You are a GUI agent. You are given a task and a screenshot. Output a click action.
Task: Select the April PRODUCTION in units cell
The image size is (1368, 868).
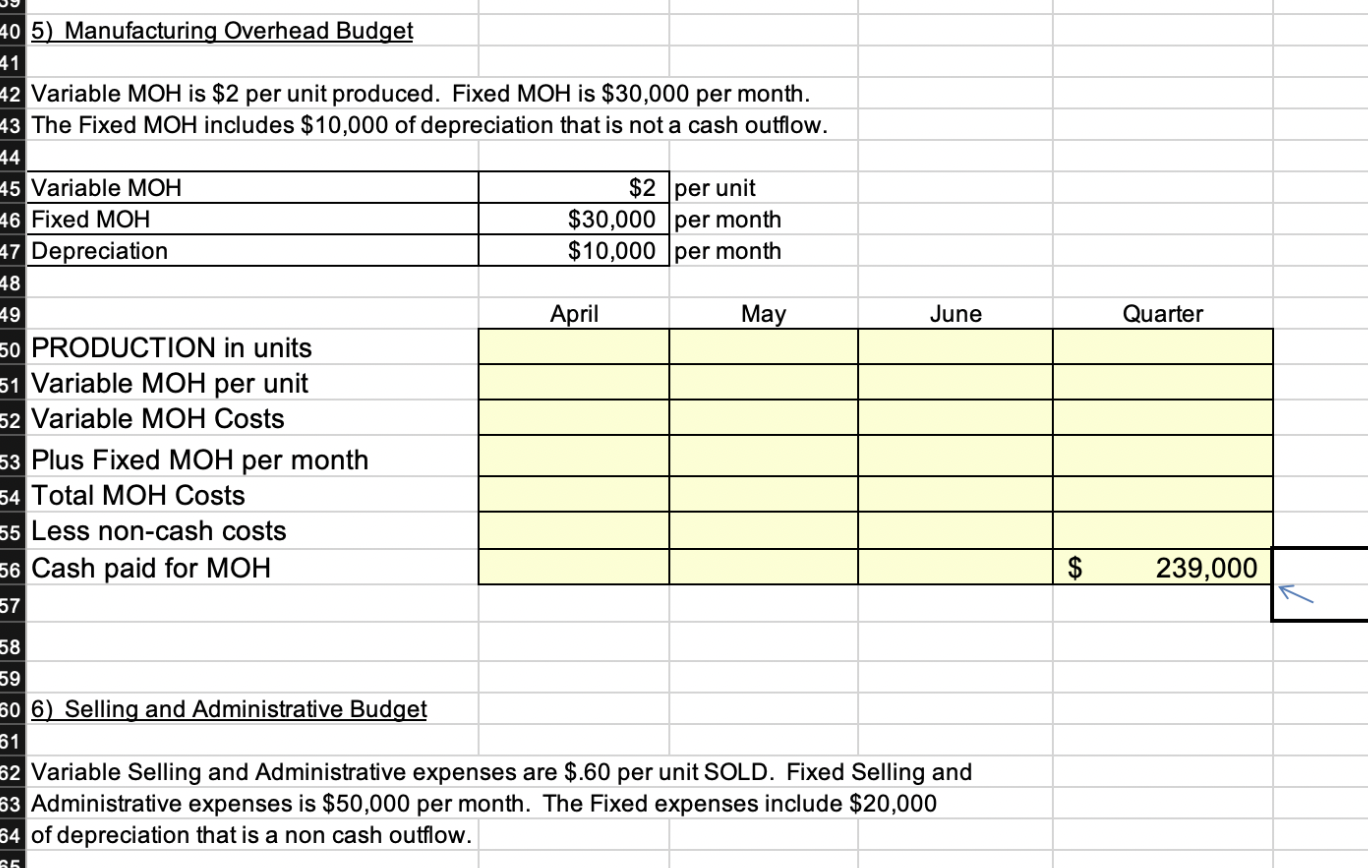[x=573, y=347]
